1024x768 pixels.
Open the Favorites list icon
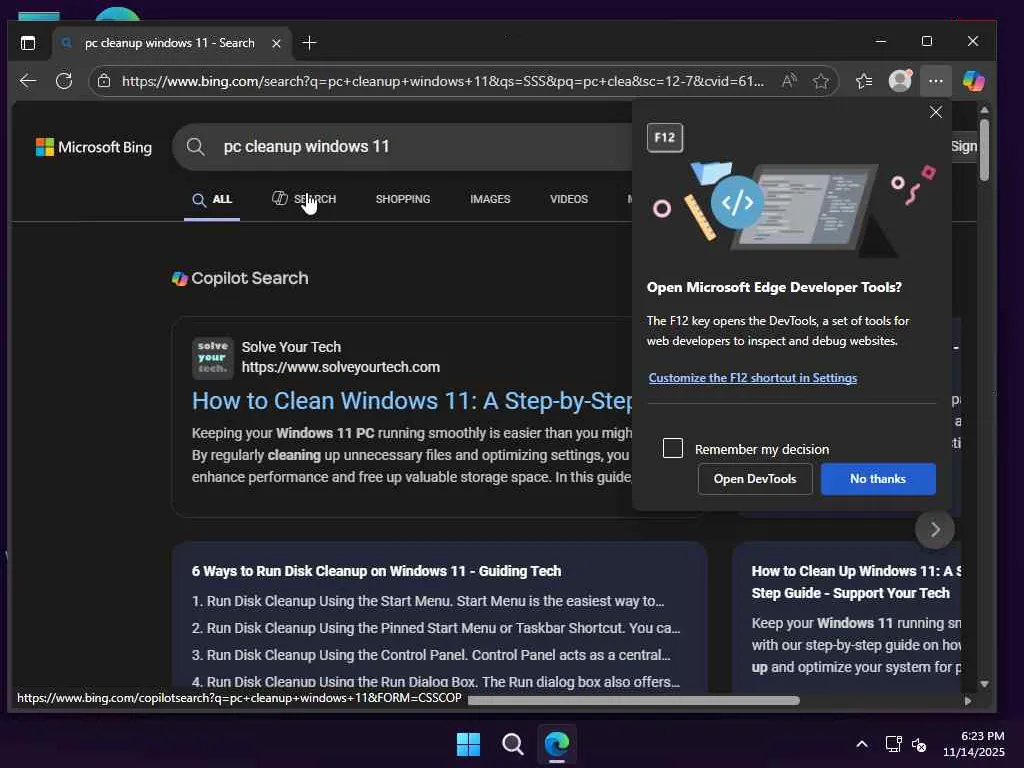(864, 81)
